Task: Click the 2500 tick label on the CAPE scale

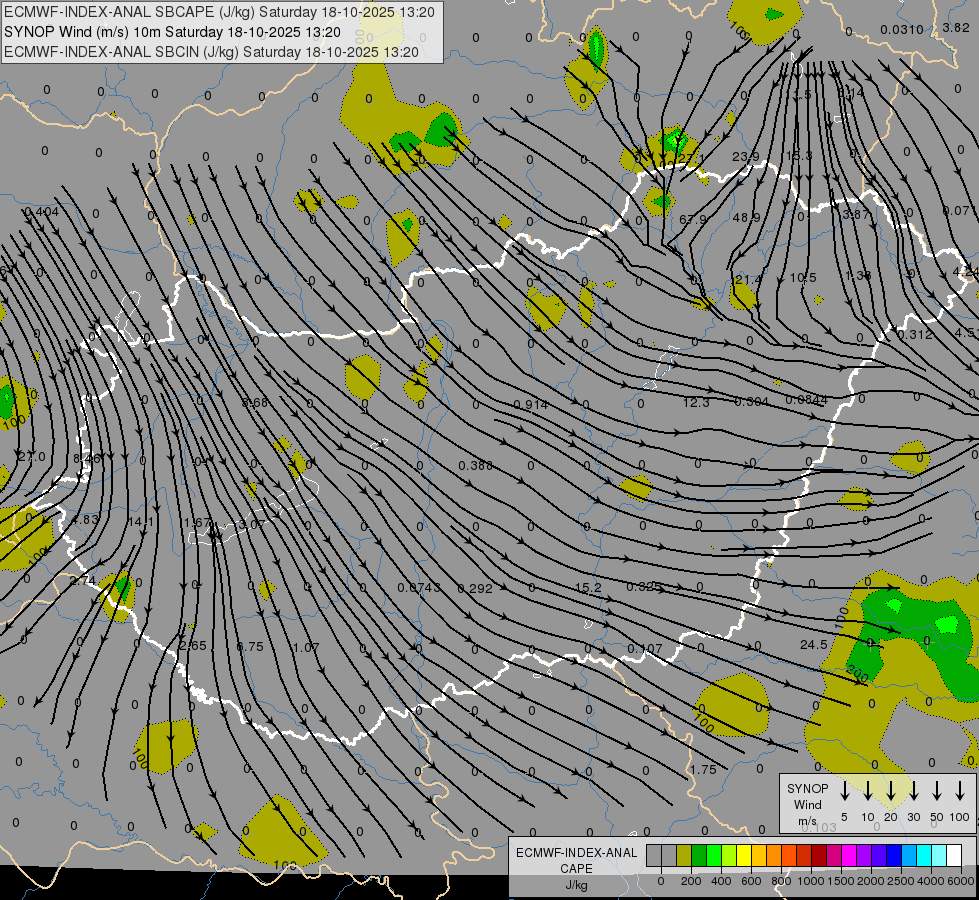Action: tap(900, 881)
